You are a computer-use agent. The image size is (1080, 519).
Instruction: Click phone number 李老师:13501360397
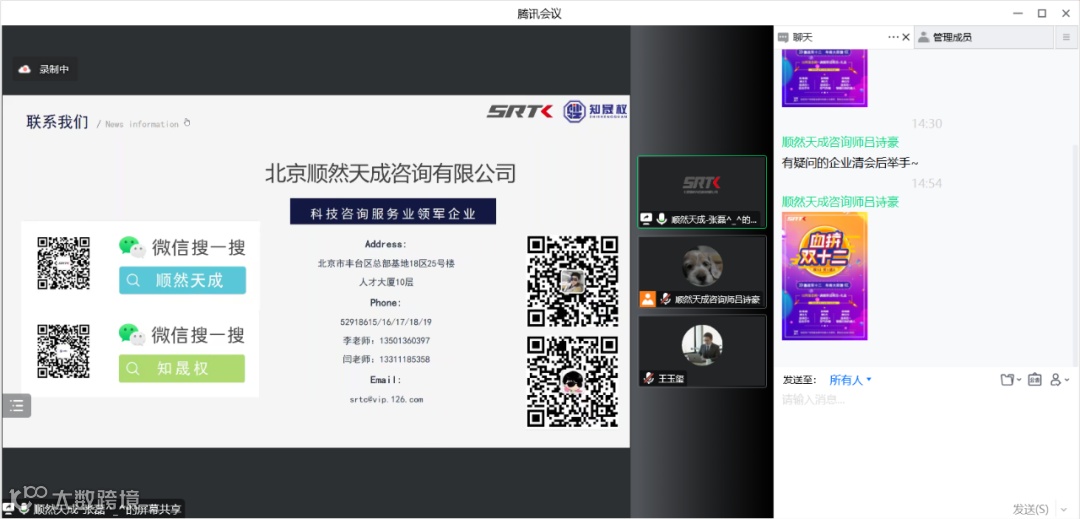[386, 341]
